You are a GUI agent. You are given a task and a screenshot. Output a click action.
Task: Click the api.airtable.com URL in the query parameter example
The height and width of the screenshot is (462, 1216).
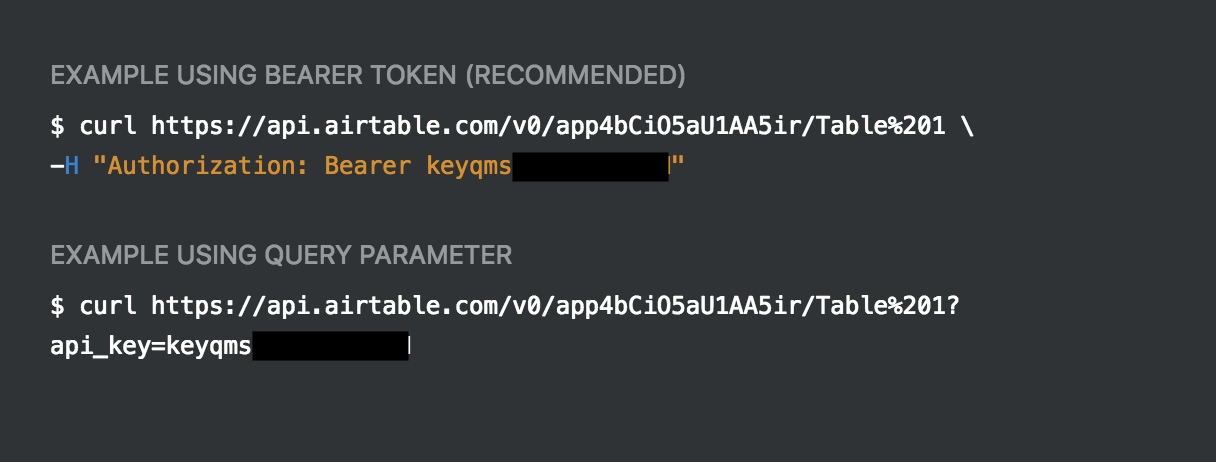pos(555,307)
